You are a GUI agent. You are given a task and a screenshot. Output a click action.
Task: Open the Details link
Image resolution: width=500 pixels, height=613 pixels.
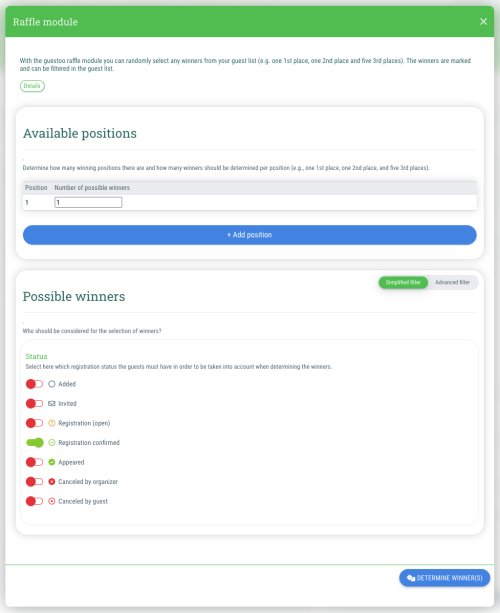click(x=32, y=86)
